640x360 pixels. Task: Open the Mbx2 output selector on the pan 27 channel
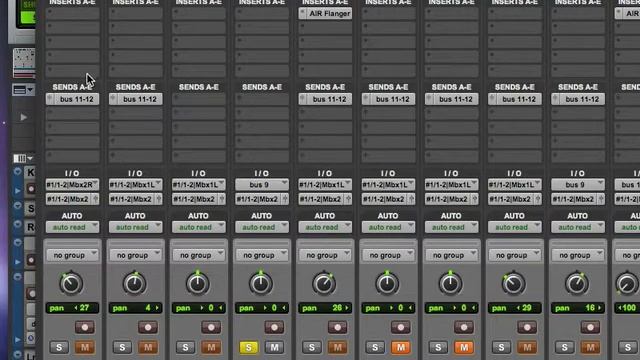click(72, 199)
